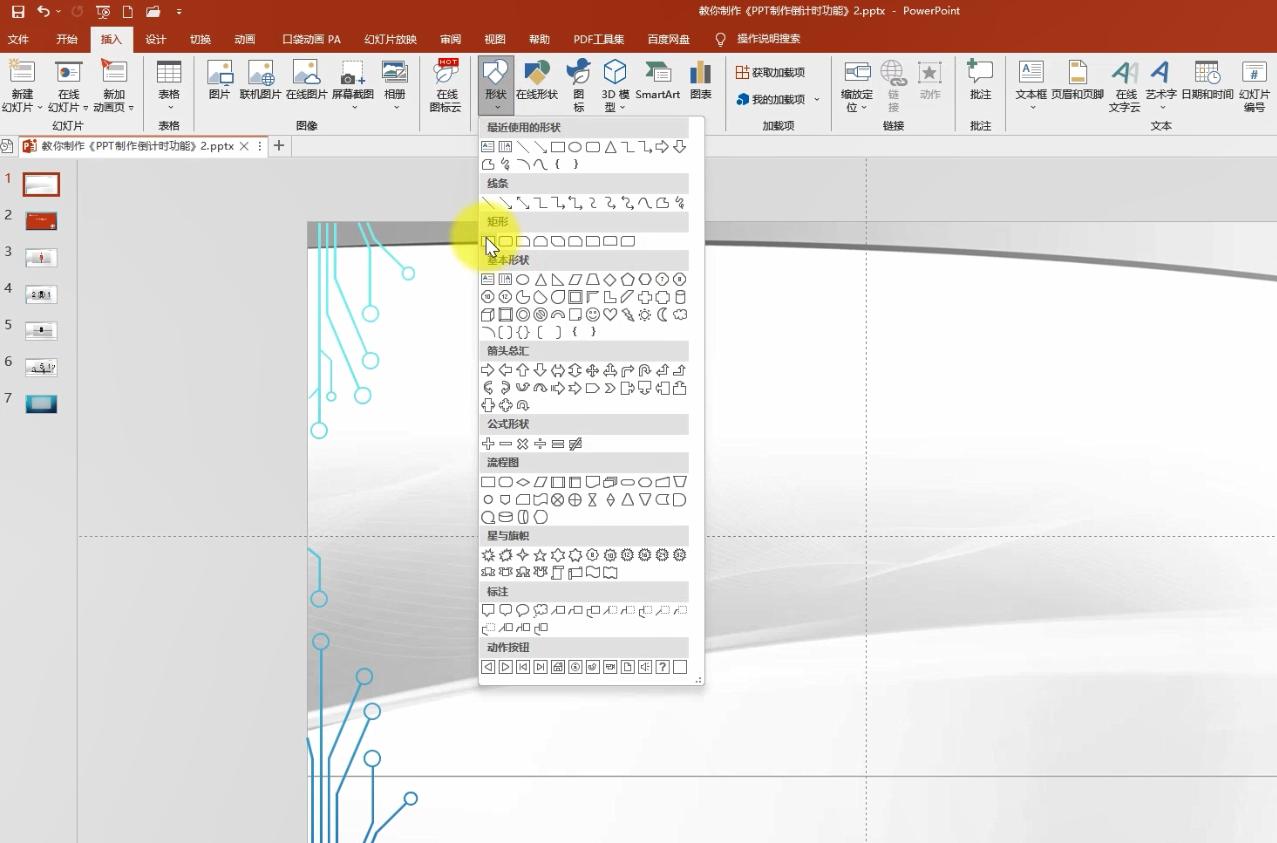The height and width of the screenshot is (843, 1277).
Task: Select the chevron arrow shape
Action: click(x=610, y=388)
